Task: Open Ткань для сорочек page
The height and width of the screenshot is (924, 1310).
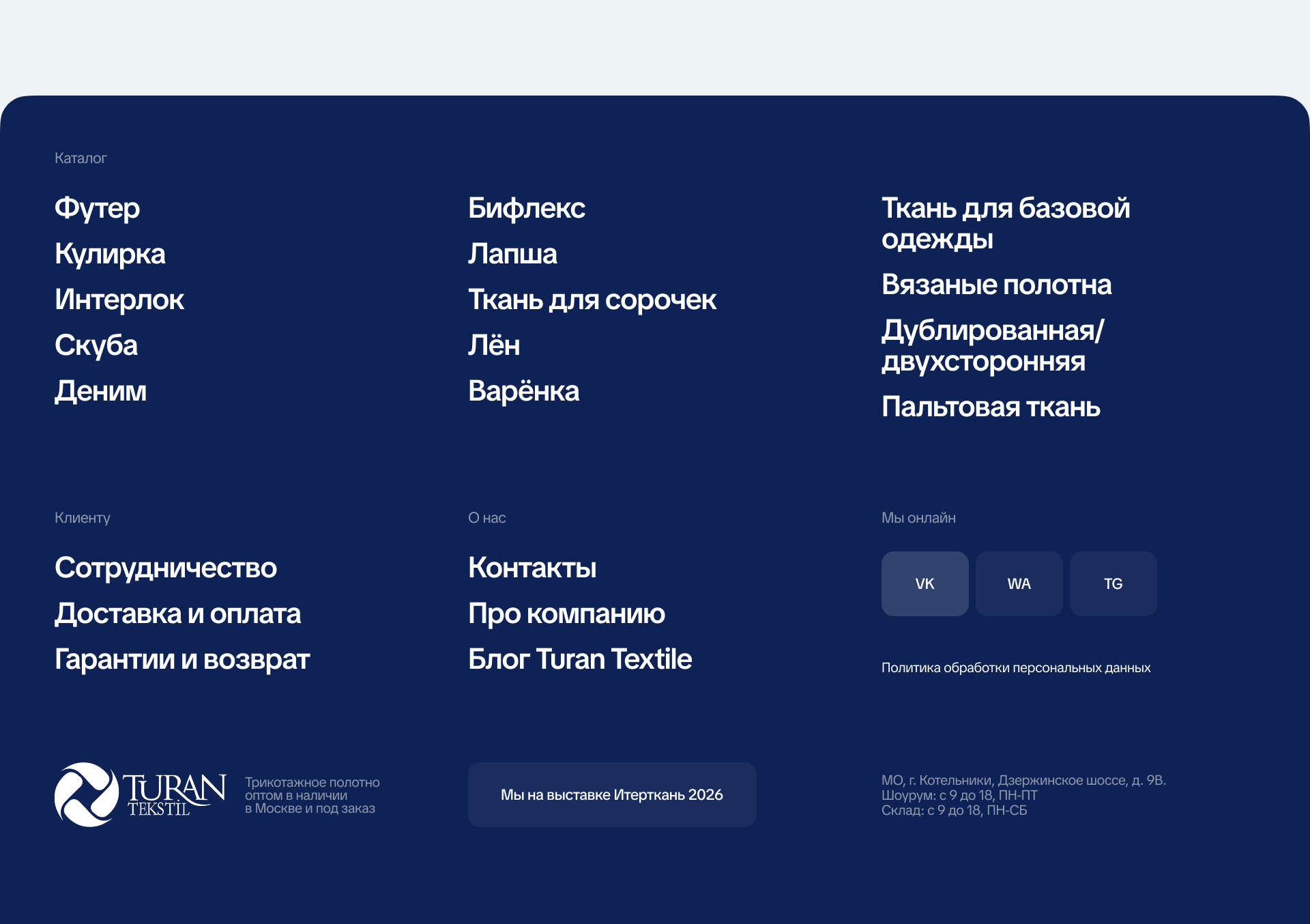Action: point(592,300)
